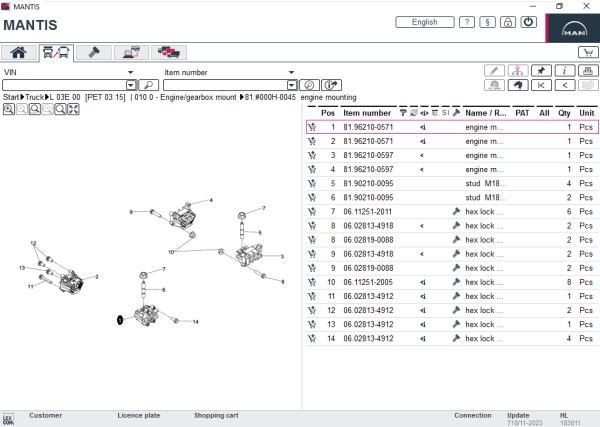The width and height of the screenshot is (600, 427).
Task: Sort by the Pos column header
Action: (x=328, y=113)
